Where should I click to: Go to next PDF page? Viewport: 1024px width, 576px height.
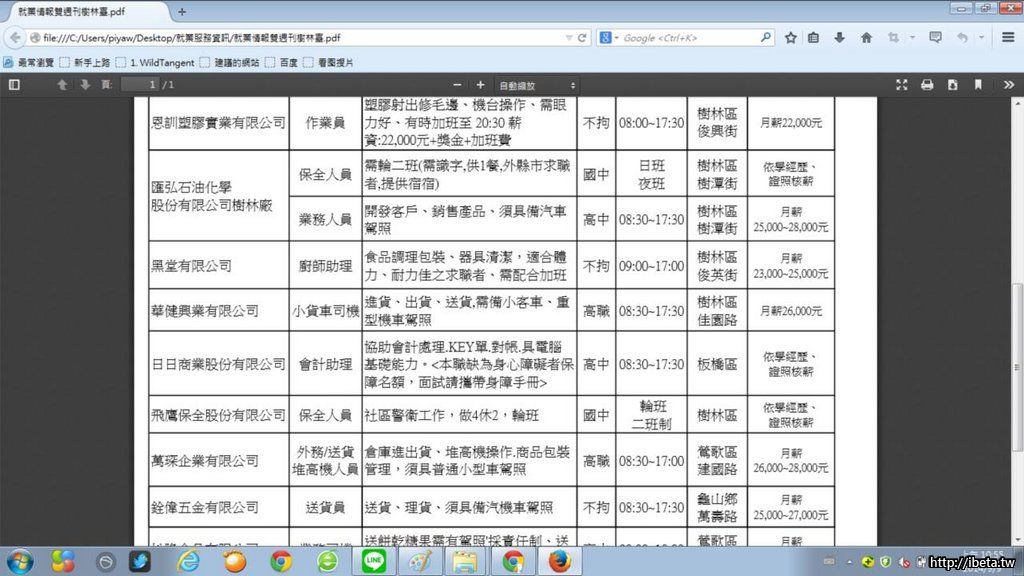pos(85,85)
